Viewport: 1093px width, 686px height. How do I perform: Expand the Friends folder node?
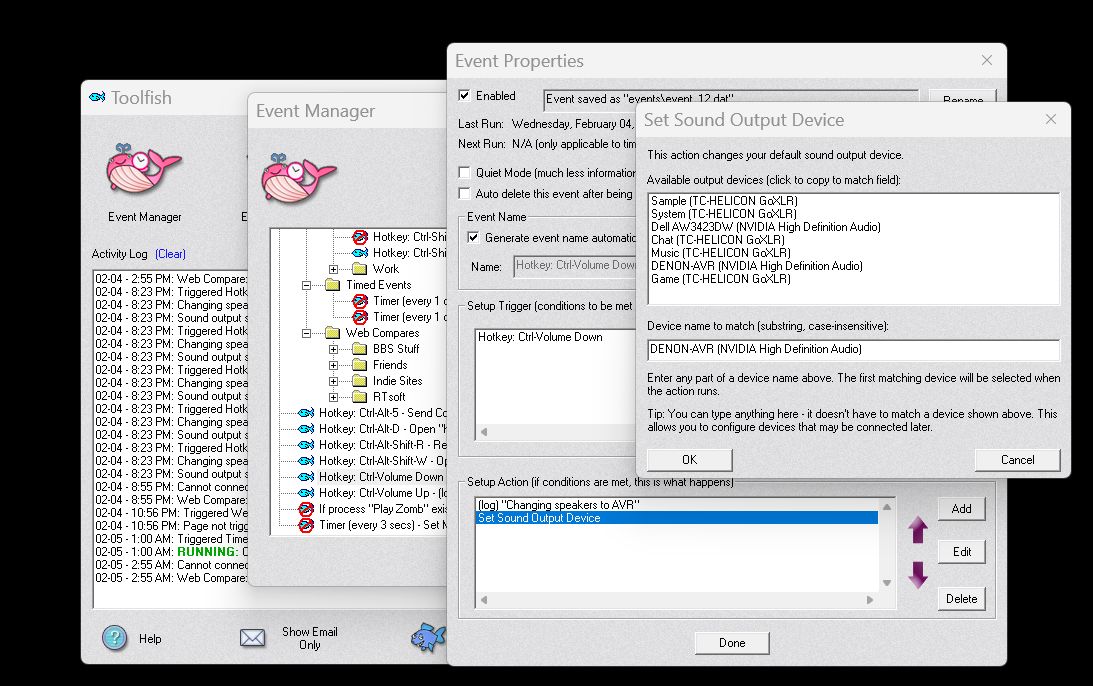(333, 365)
